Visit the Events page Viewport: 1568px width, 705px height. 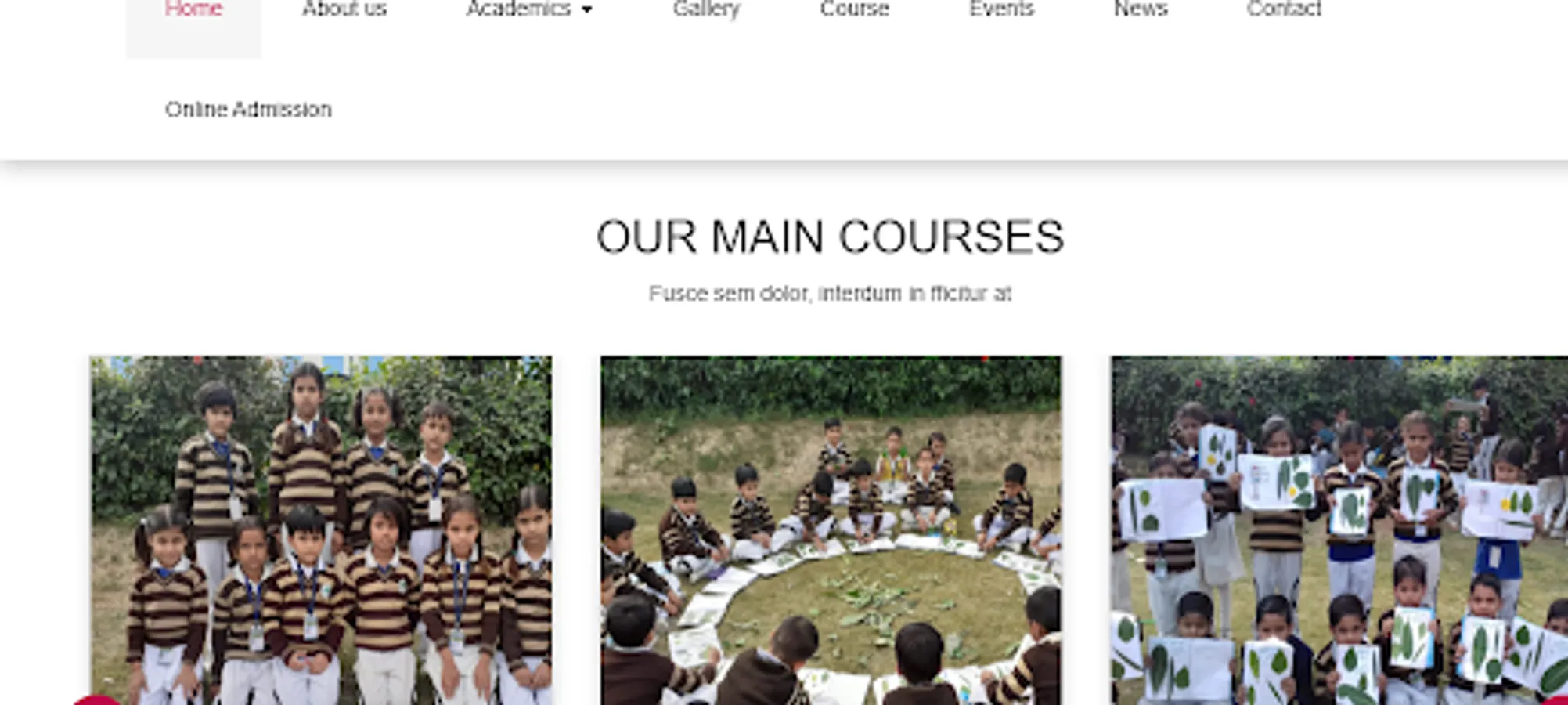(x=1001, y=9)
